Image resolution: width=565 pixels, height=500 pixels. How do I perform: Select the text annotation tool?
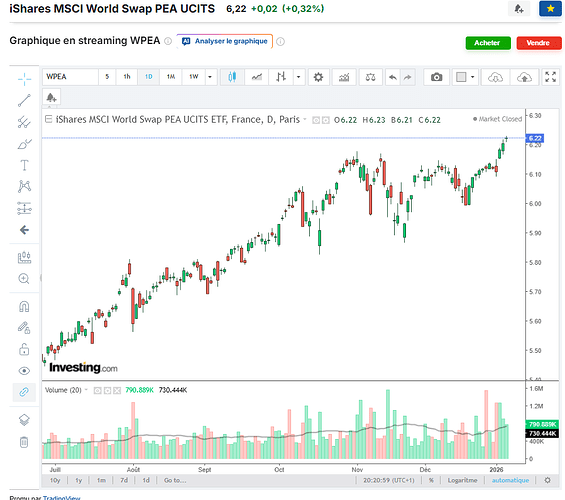(x=24, y=165)
